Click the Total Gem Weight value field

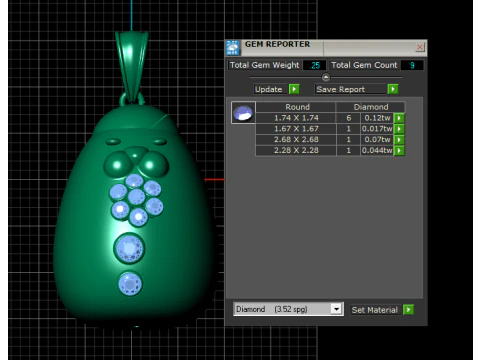(314, 65)
